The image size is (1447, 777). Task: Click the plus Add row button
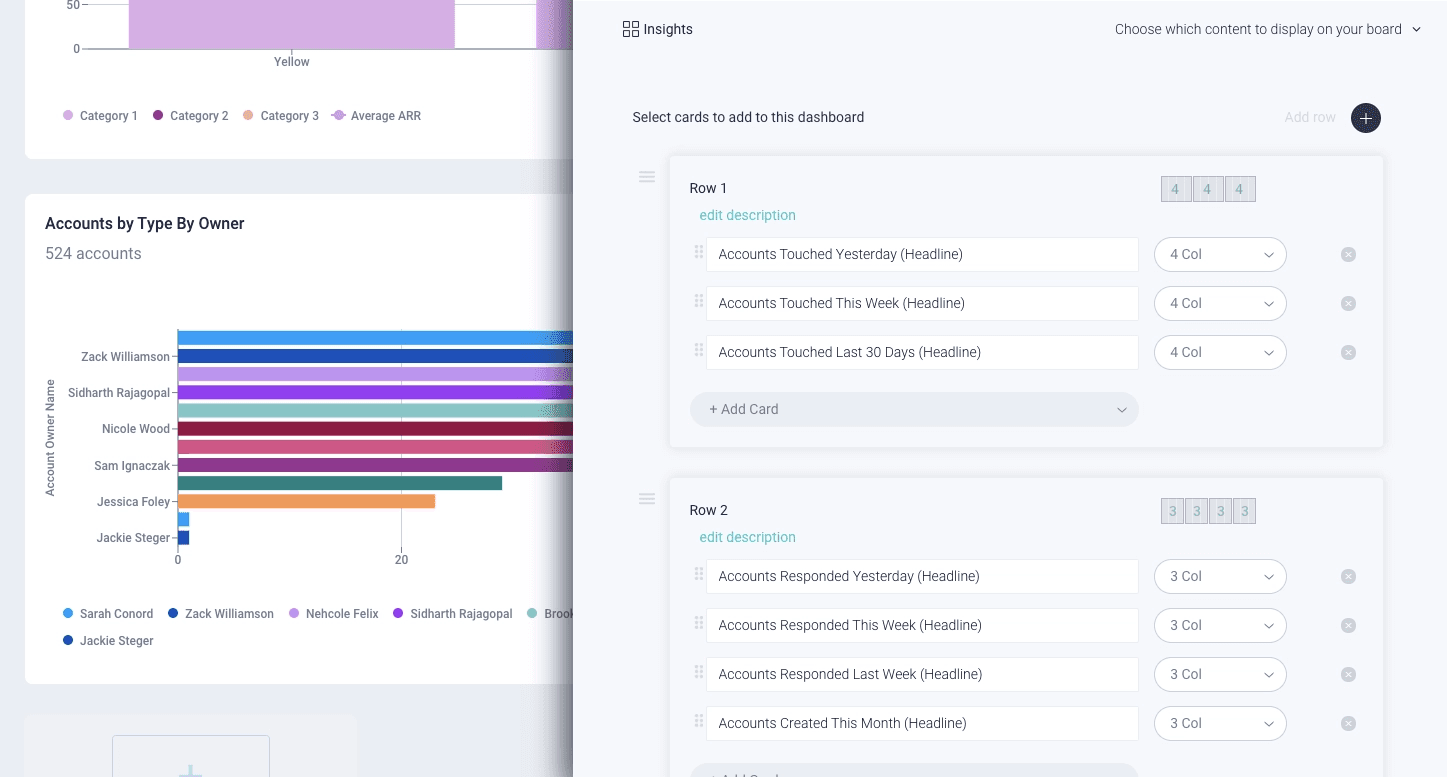(1365, 117)
